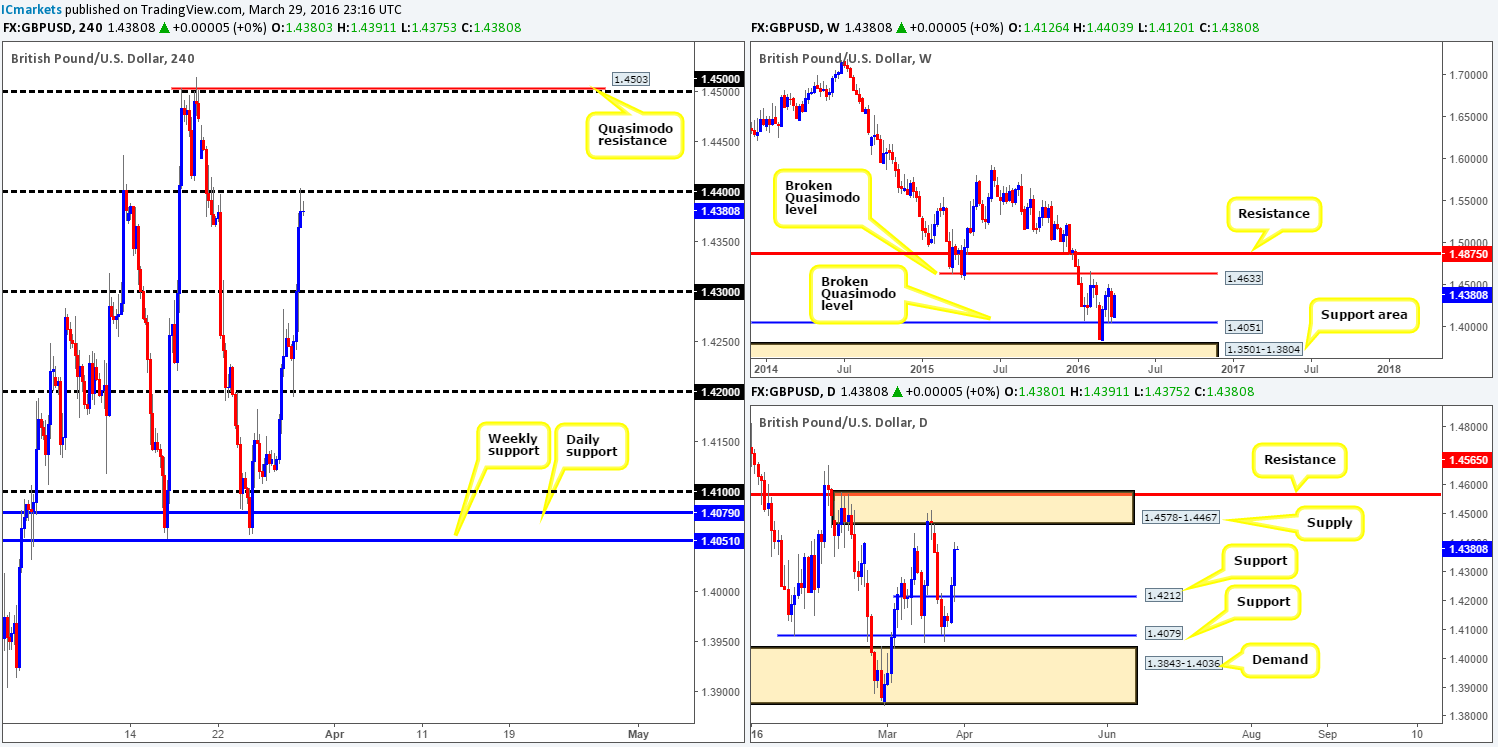
Task: Click the 'Support' callout pointing to 1.4212
Action: (1260, 560)
